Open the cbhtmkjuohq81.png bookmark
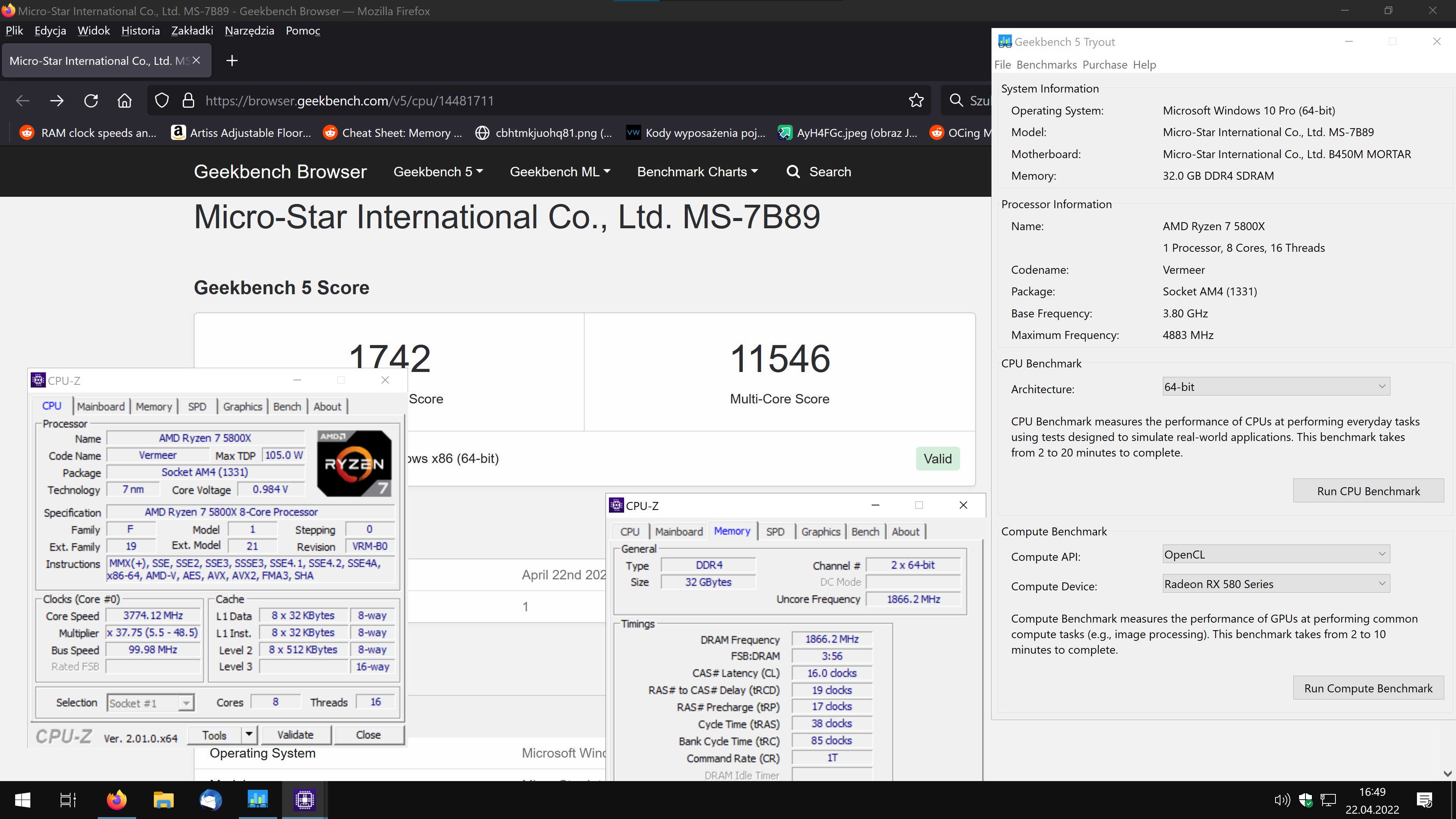This screenshot has width=1456, height=819. [x=544, y=133]
